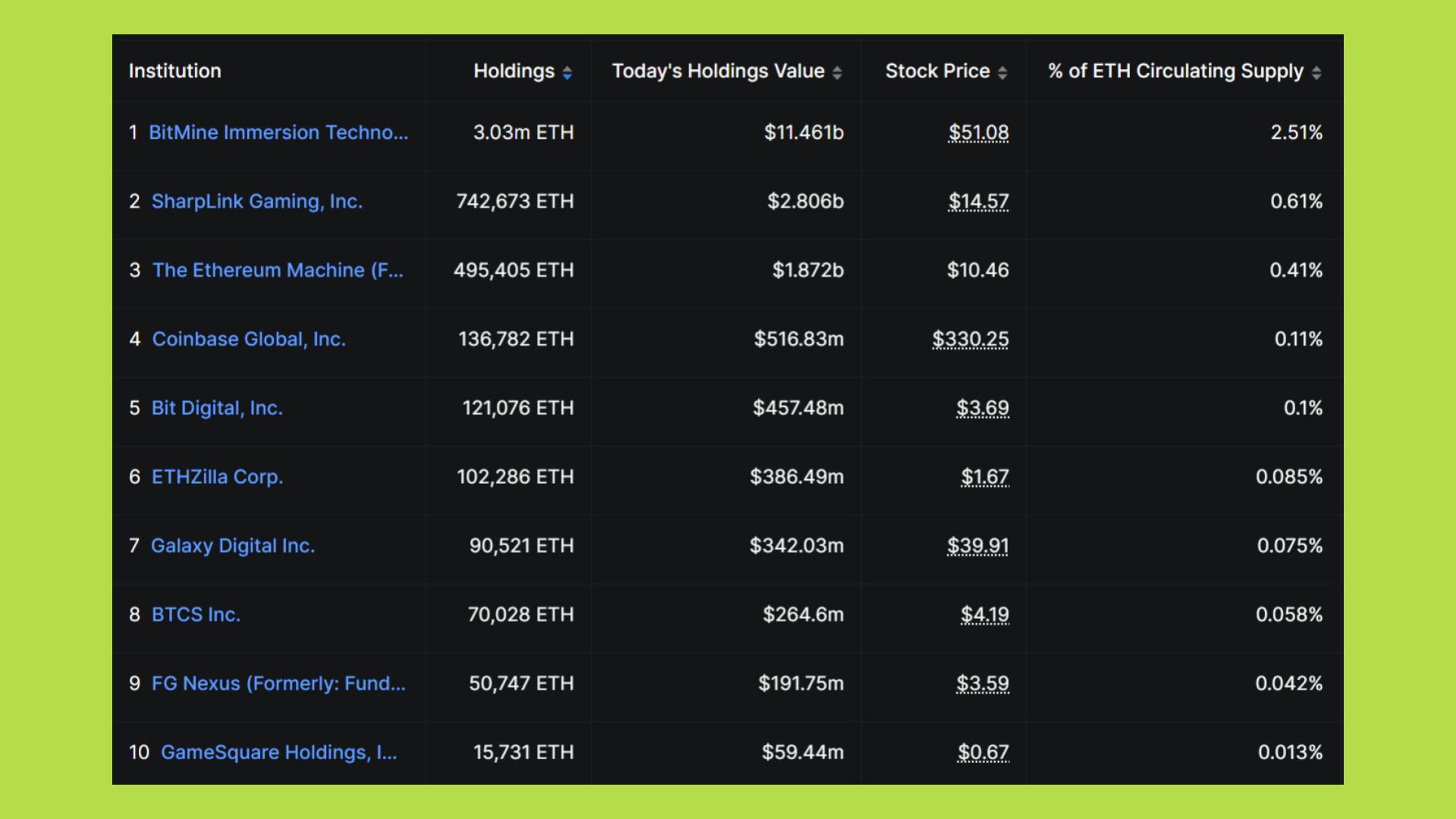Open SharpLink Gaming, Inc. link
This screenshot has height=819, width=1456.
point(257,202)
